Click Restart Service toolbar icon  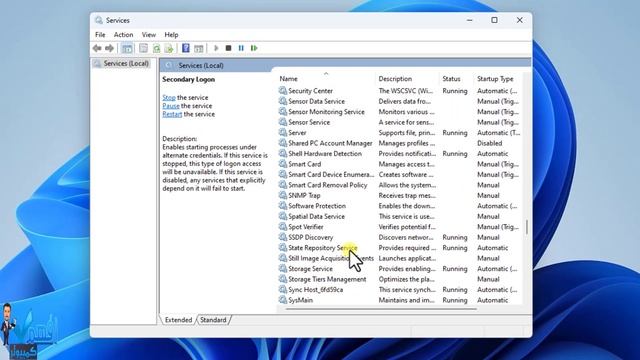click(x=254, y=48)
